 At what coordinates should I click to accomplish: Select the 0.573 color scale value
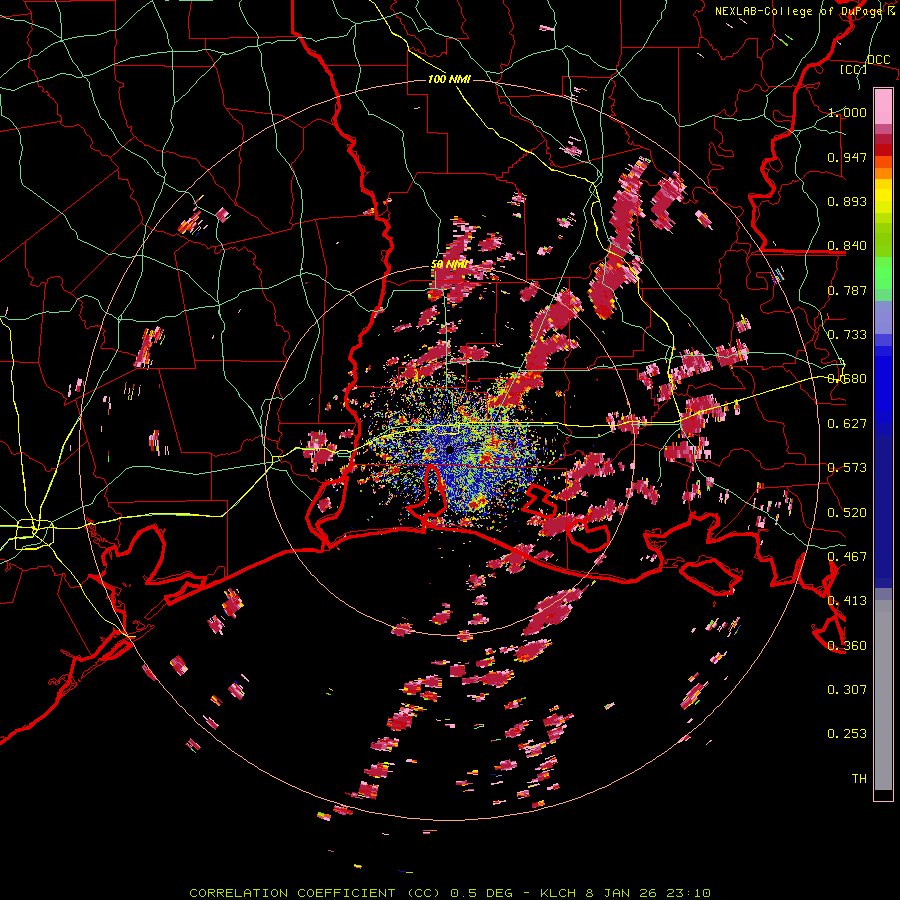[x=847, y=468]
